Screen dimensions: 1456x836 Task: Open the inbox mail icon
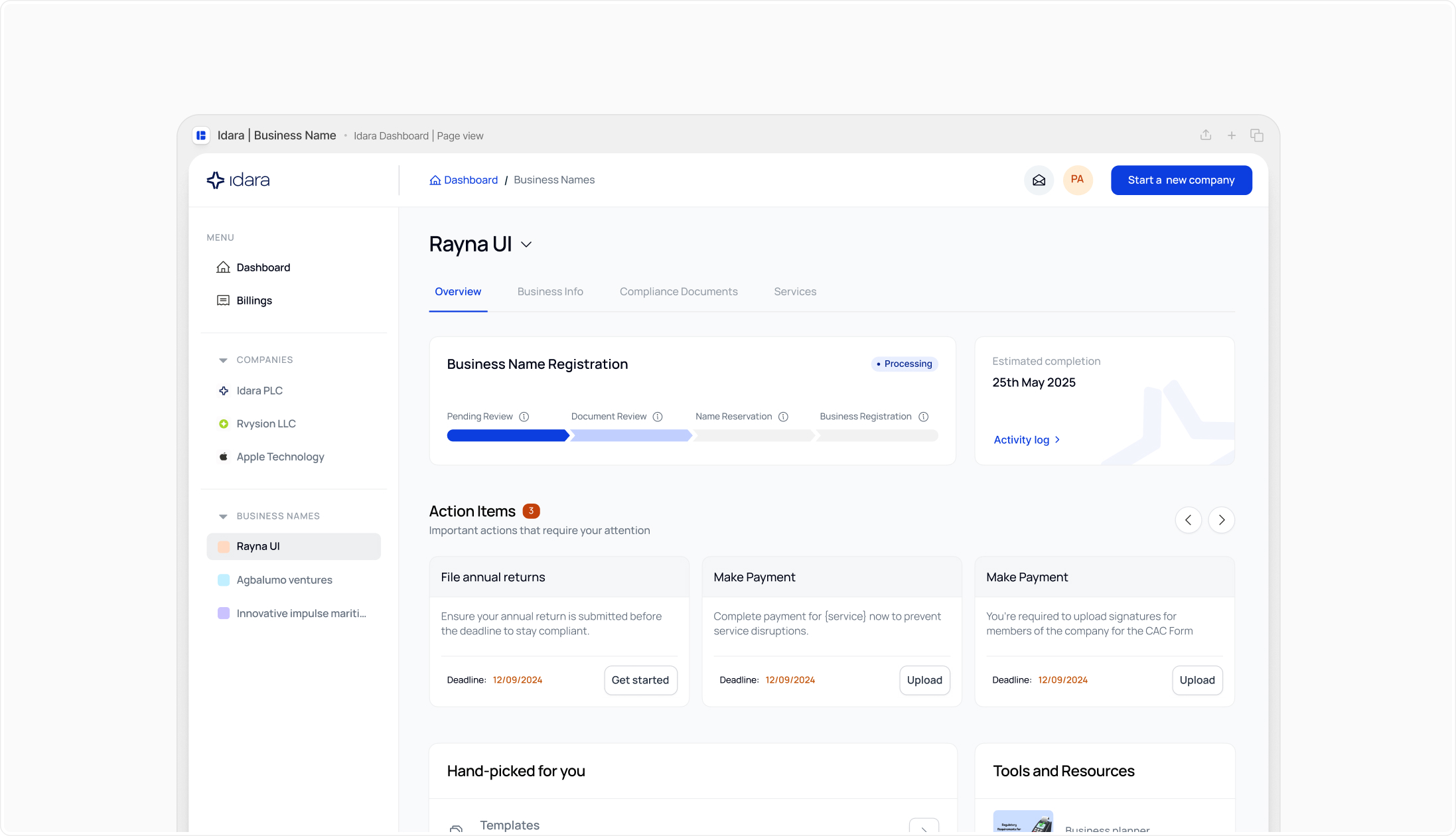[x=1039, y=180]
